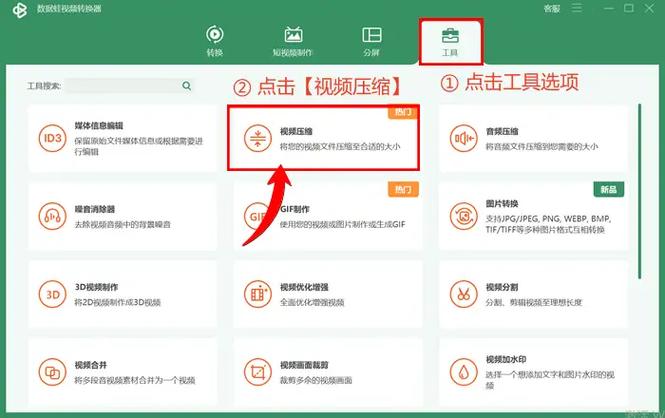This screenshot has width=665, height=418.
Task: Click the 3D视频制作 icon
Action: pyautogui.click(x=53, y=294)
